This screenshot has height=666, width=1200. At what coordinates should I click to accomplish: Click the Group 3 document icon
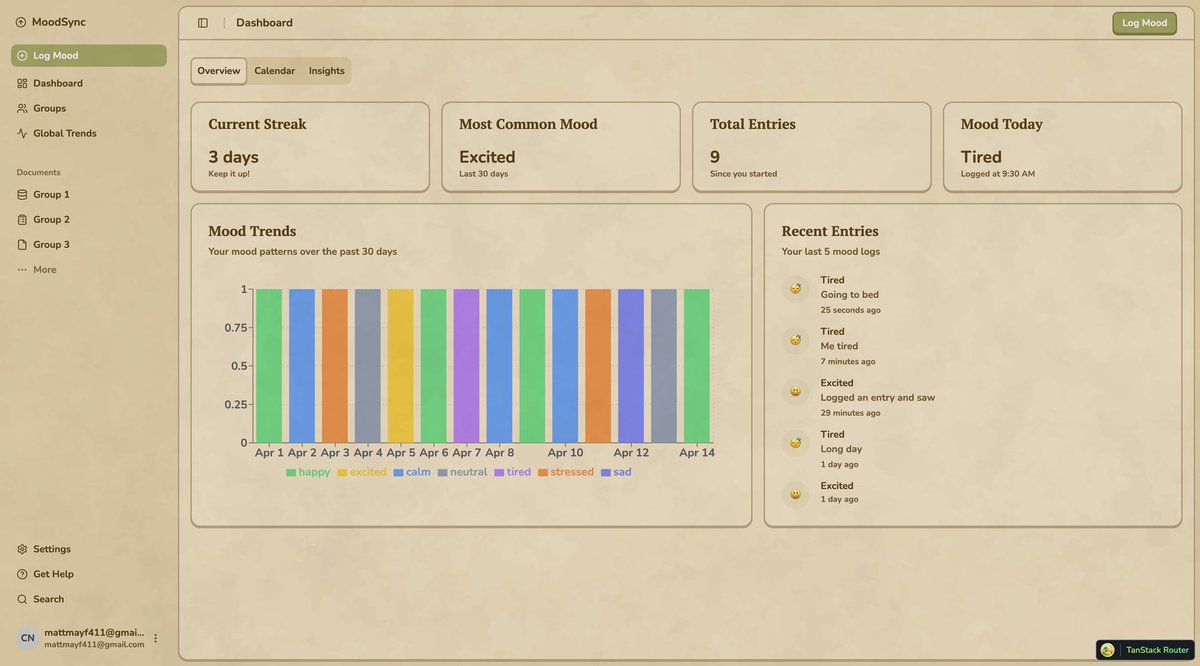[22, 245]
